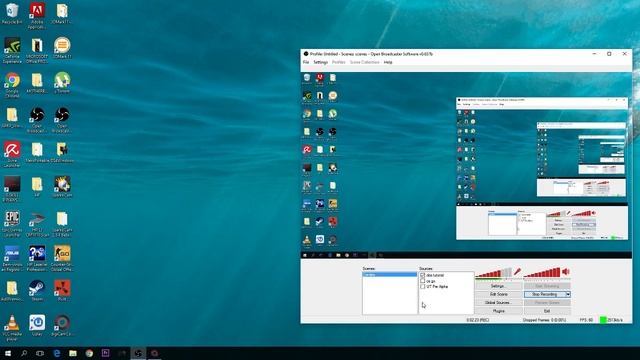The width and height of the screenshot is (640, 360).
Task: Open the Stop Recording dropdown arrow
Action: point(568,294)
